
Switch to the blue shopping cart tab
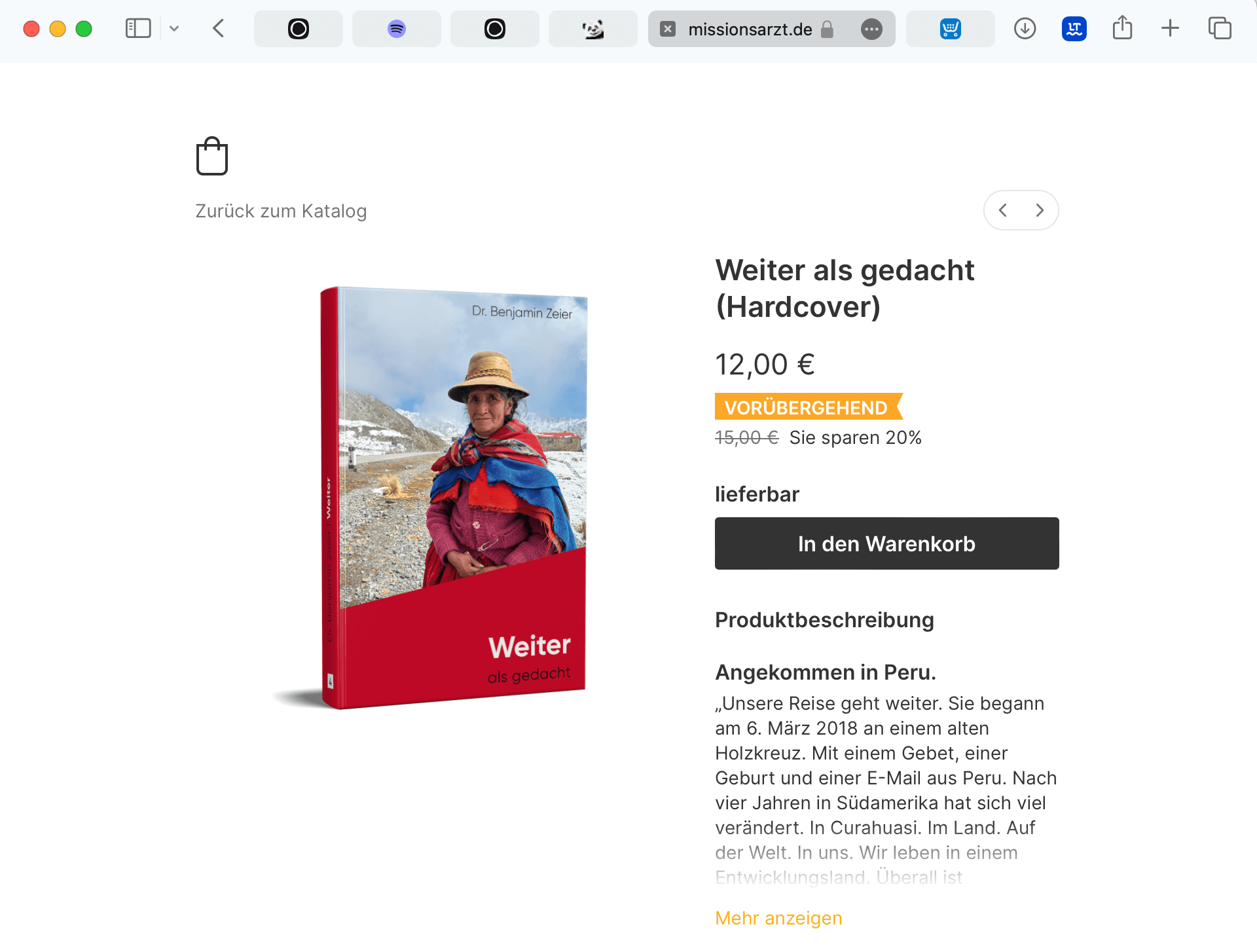(x=951, y=29)
